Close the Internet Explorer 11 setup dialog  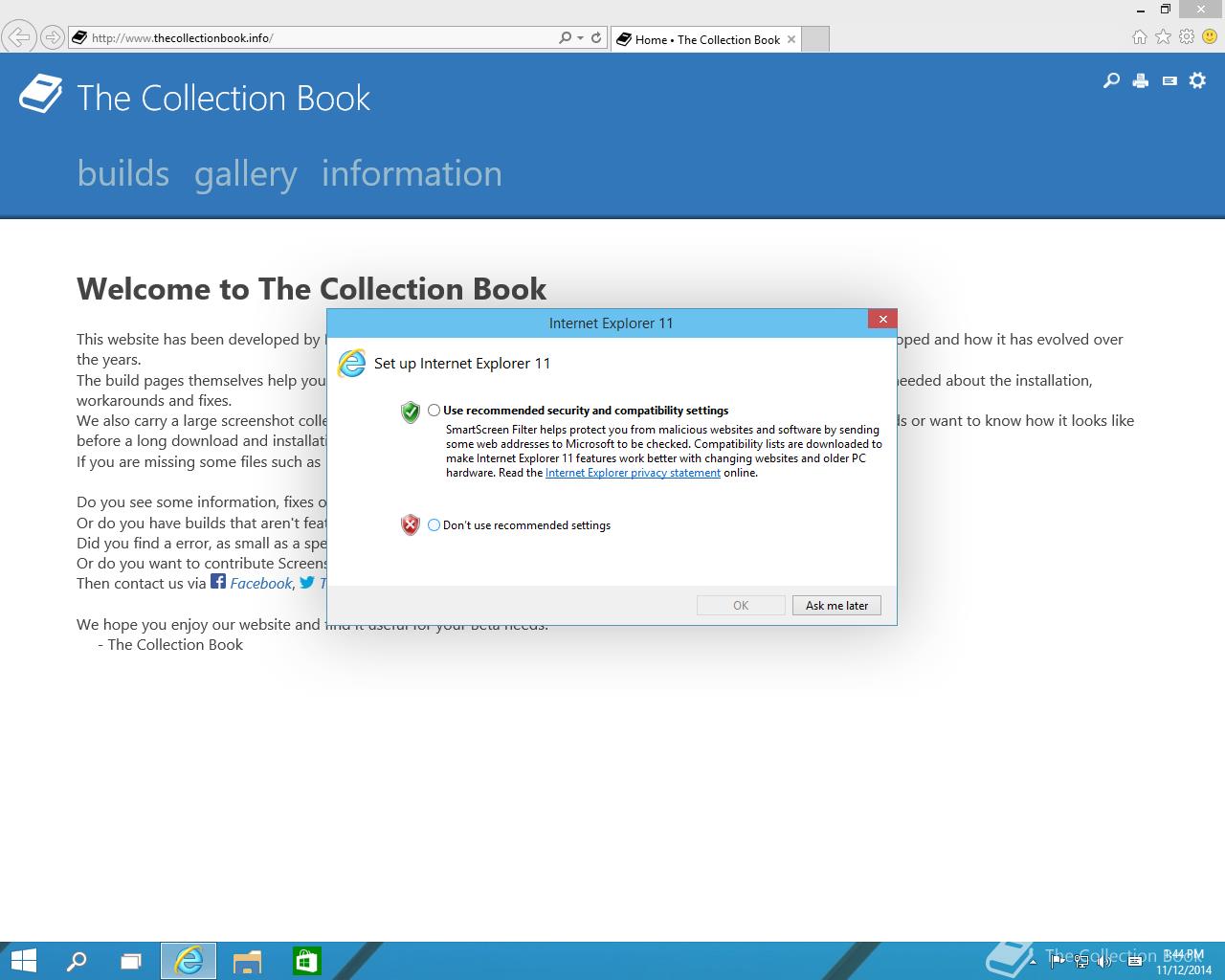point(882,319)
